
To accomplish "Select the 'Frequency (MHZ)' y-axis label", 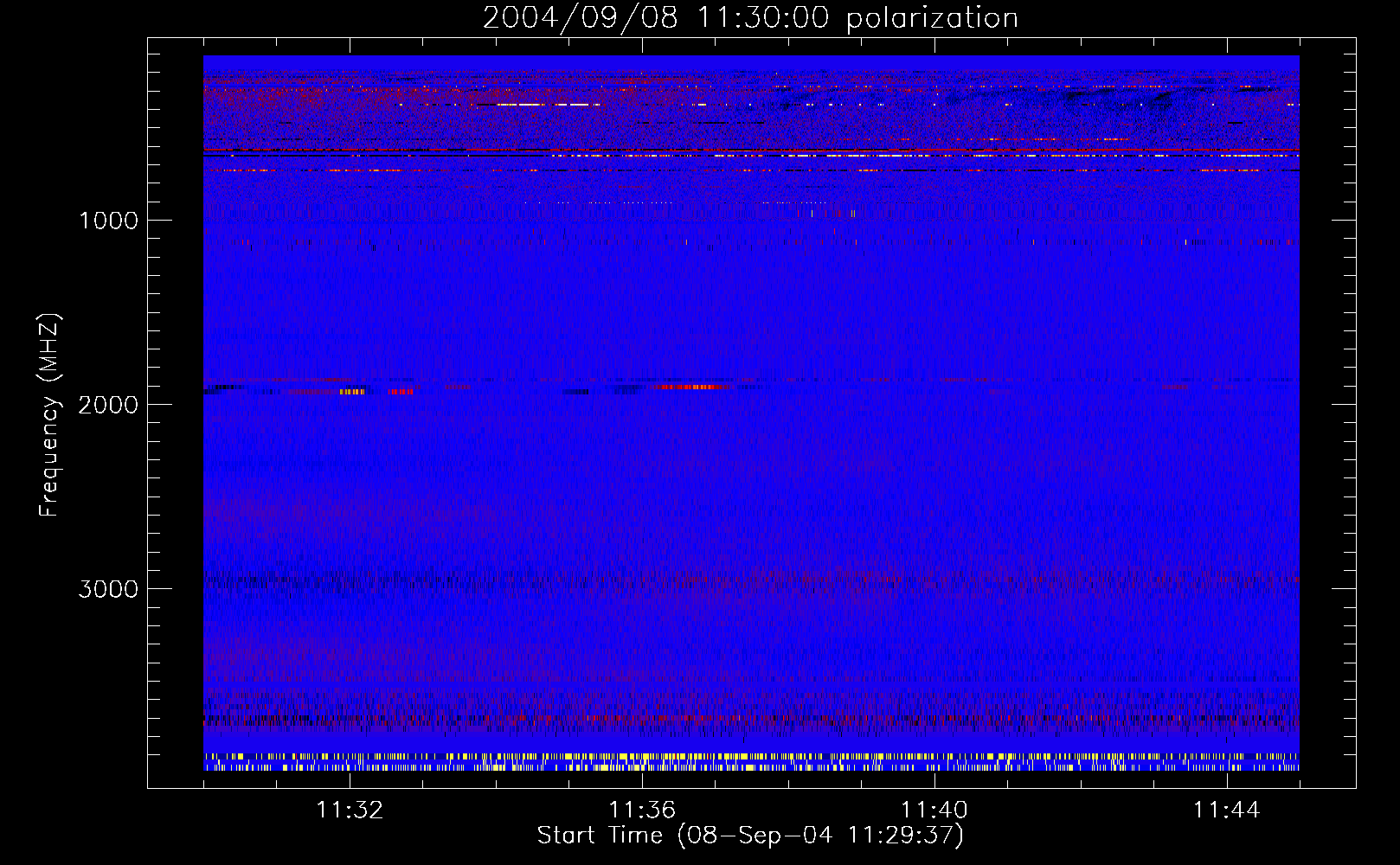I will (x=50, y=415).
